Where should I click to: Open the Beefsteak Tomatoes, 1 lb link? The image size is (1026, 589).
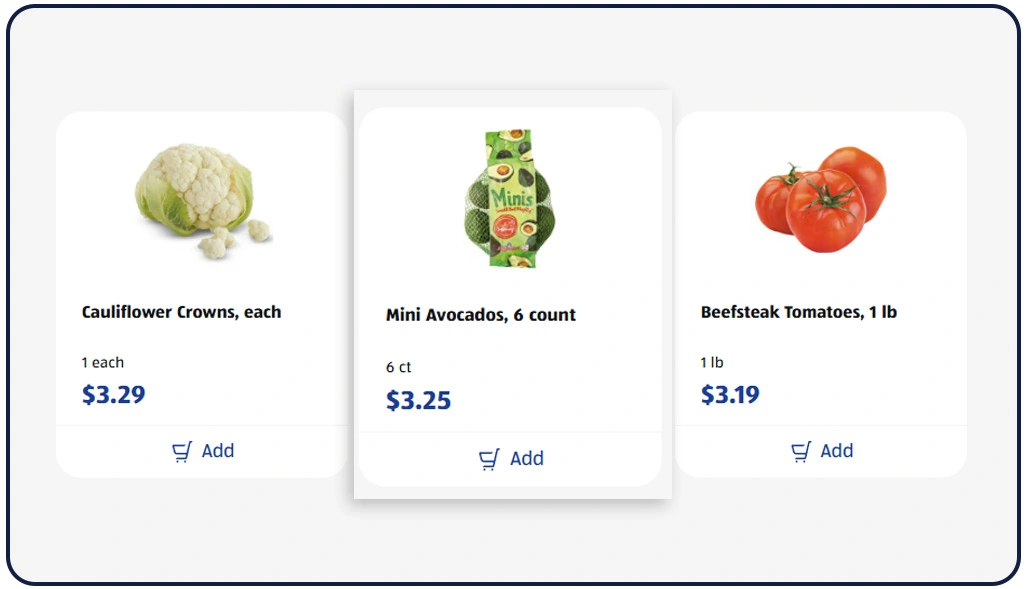tap(800, 311)
